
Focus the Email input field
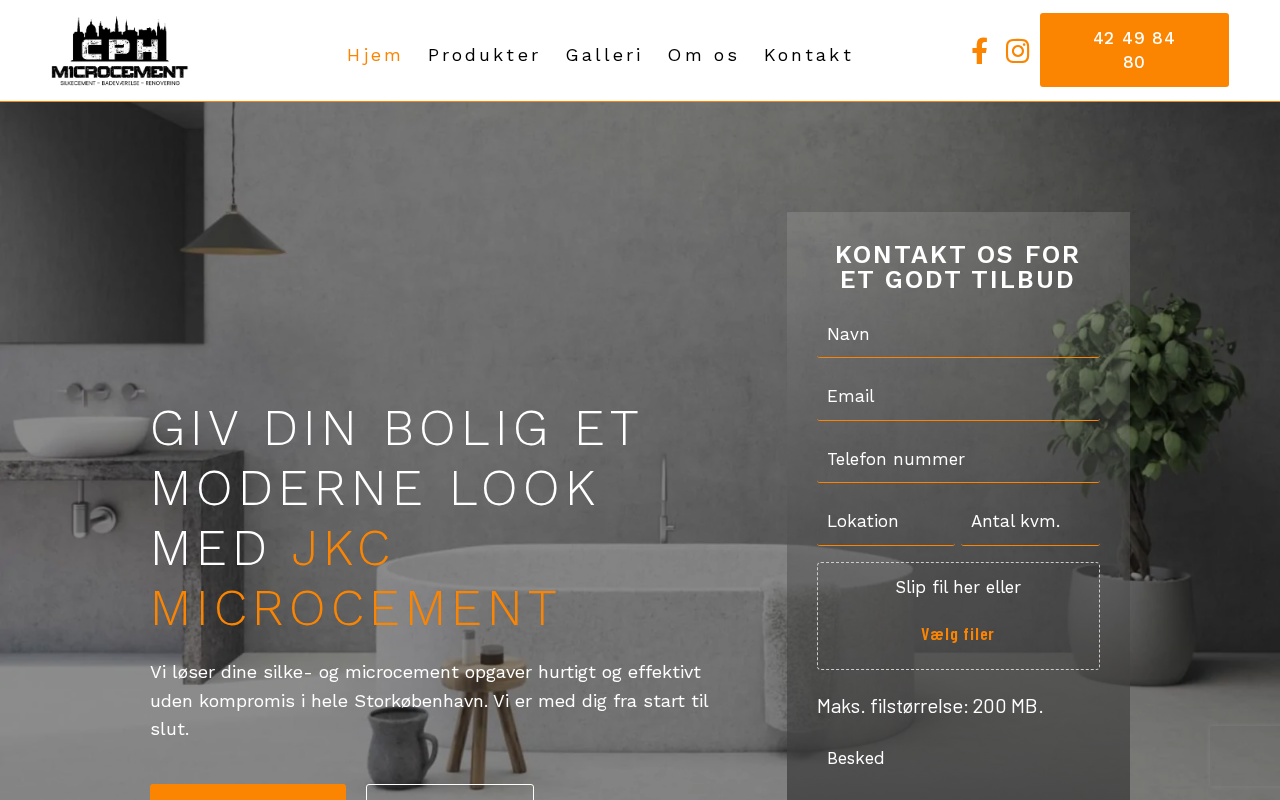pos(958,397)
